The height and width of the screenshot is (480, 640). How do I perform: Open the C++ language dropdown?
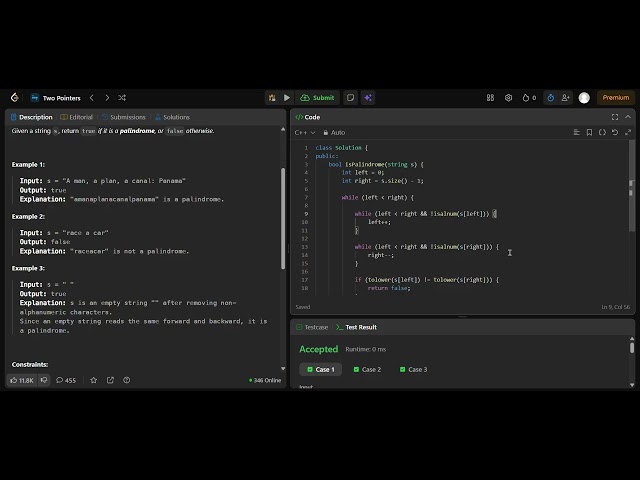click(x=305, y=133)
